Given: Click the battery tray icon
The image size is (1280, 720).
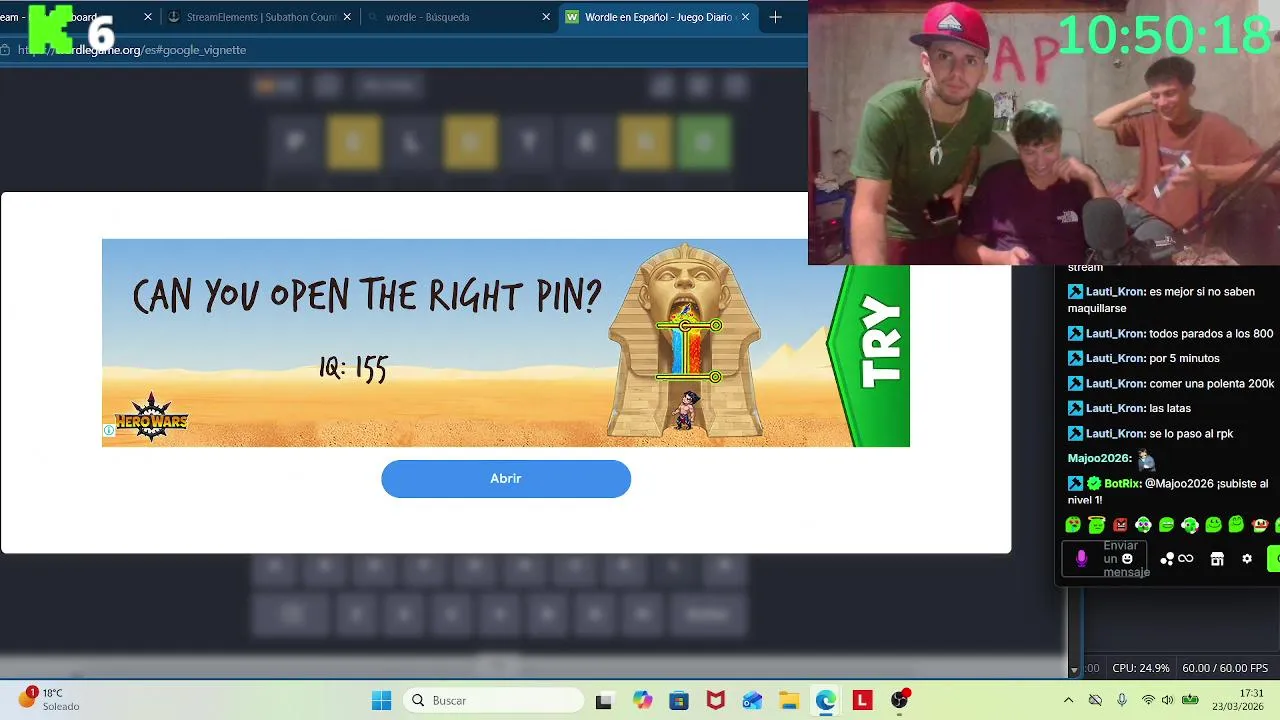Looking at the screenshot, I should pyautogui.click(x=1190, y=700).
